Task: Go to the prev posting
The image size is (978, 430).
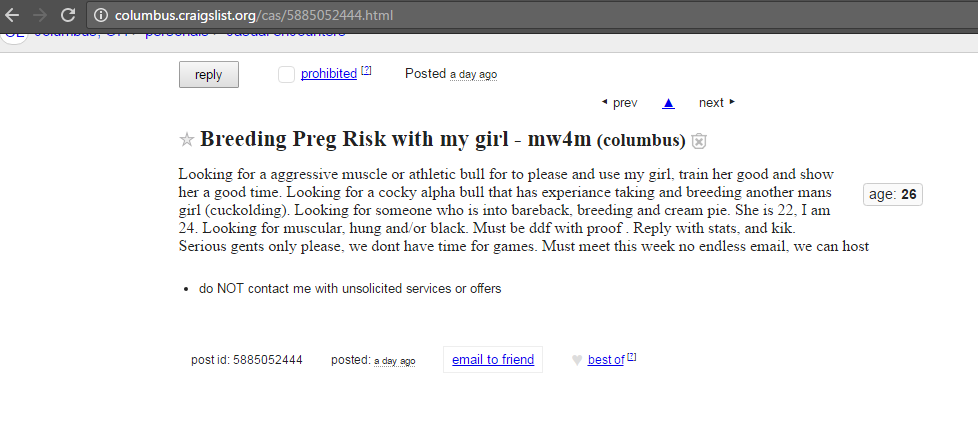Action: (x=619, y=103)
